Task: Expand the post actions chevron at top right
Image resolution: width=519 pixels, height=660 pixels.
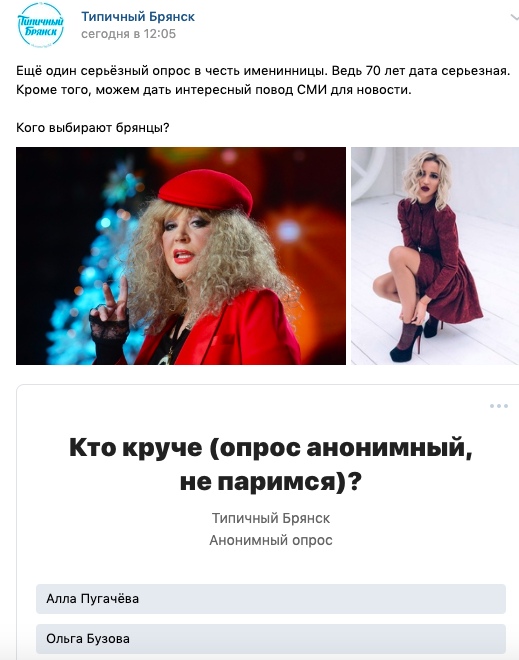Action: [514, 18]
